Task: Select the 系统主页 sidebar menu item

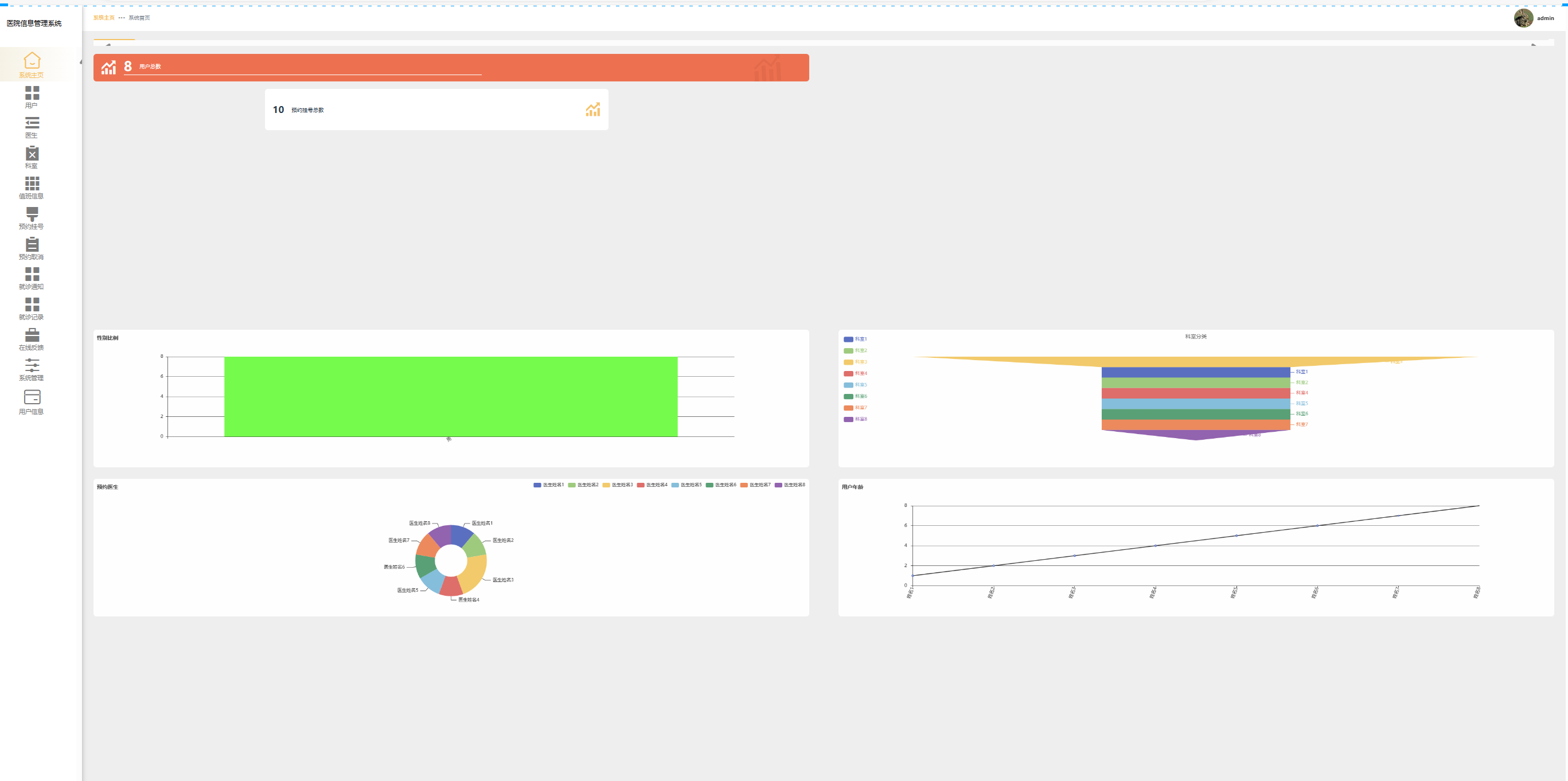Action: [x=32, y=65]
